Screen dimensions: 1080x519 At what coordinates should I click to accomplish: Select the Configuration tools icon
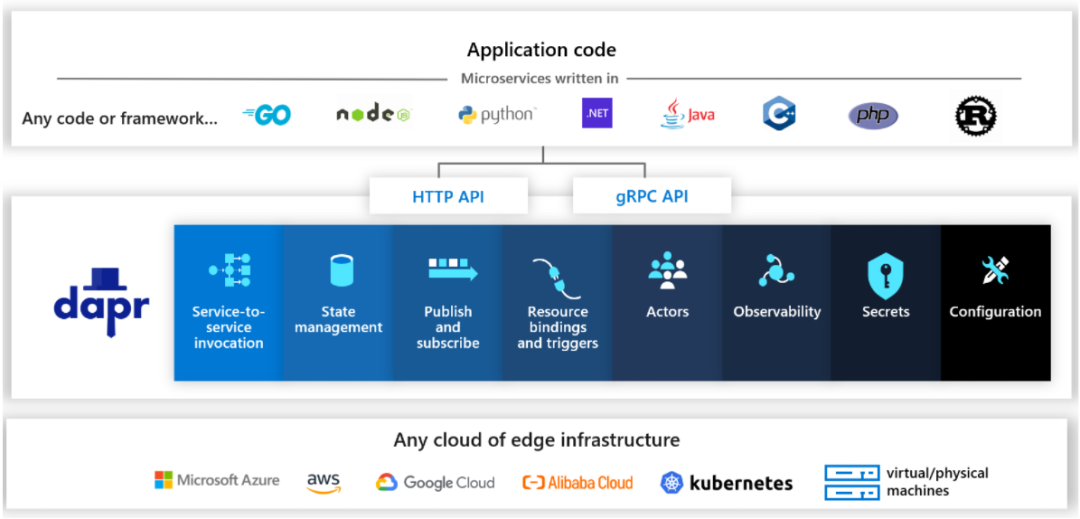click(x=995, y=271)
